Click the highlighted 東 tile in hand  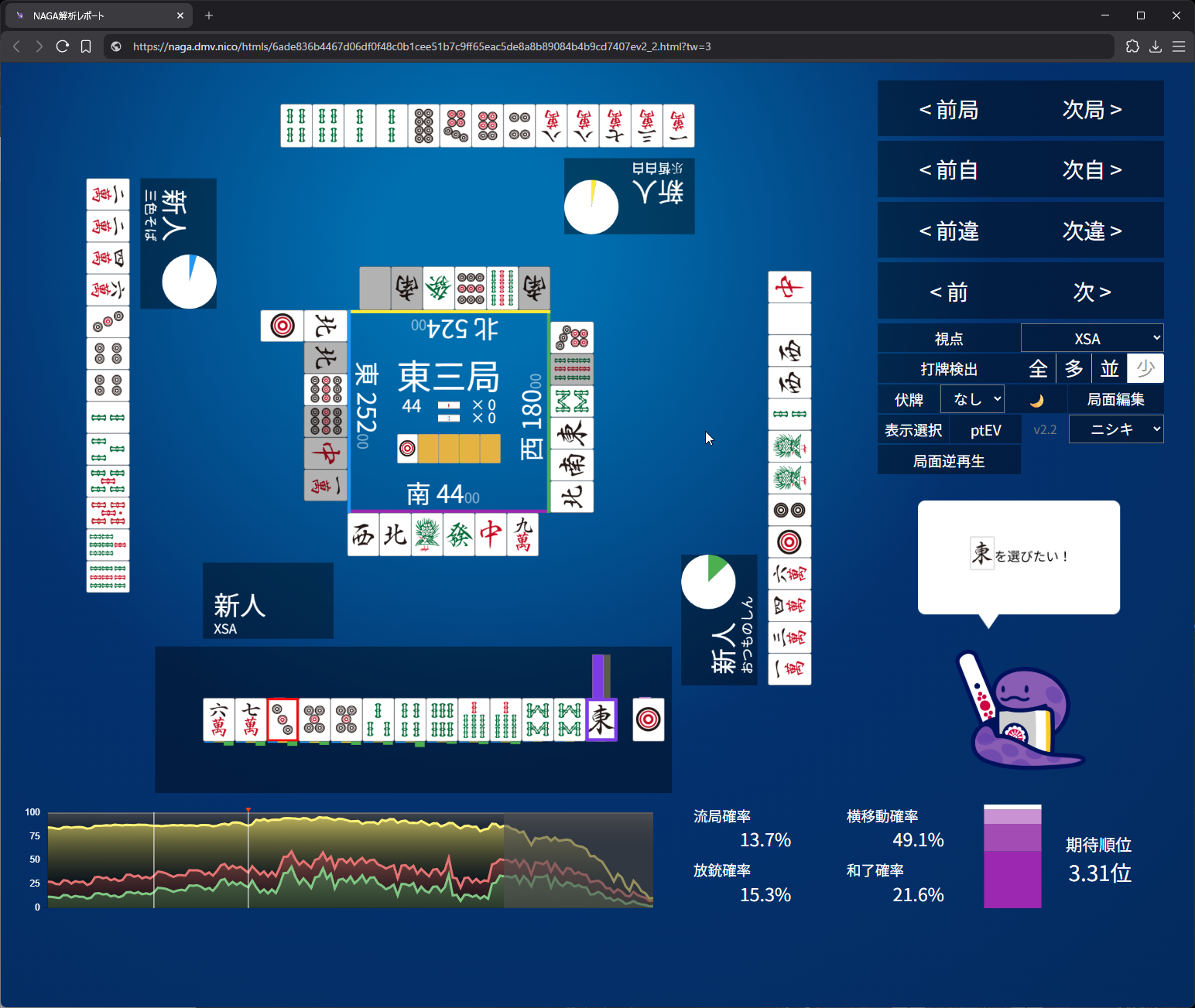601,719
